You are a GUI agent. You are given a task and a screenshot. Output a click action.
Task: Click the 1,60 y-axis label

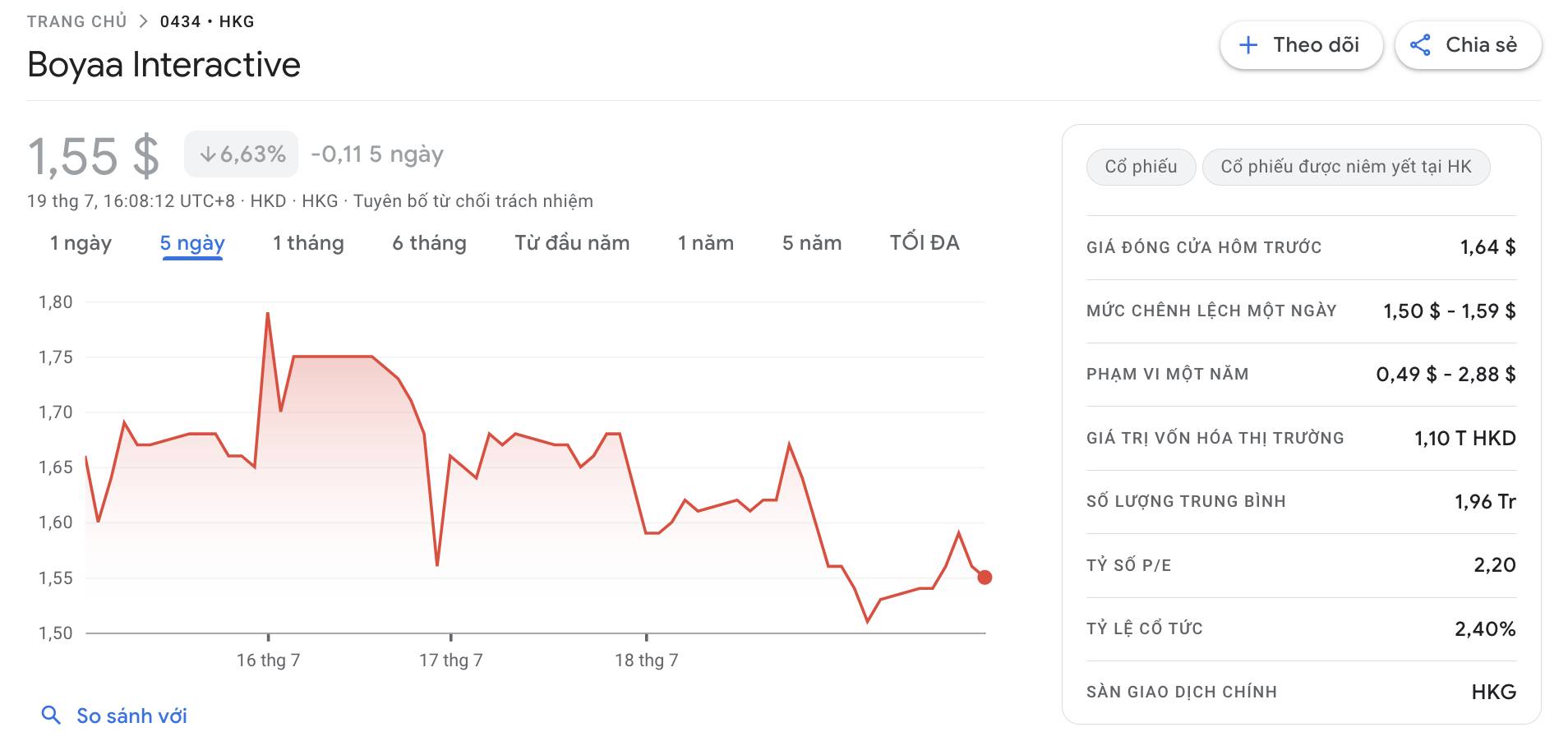pos(56,522)
